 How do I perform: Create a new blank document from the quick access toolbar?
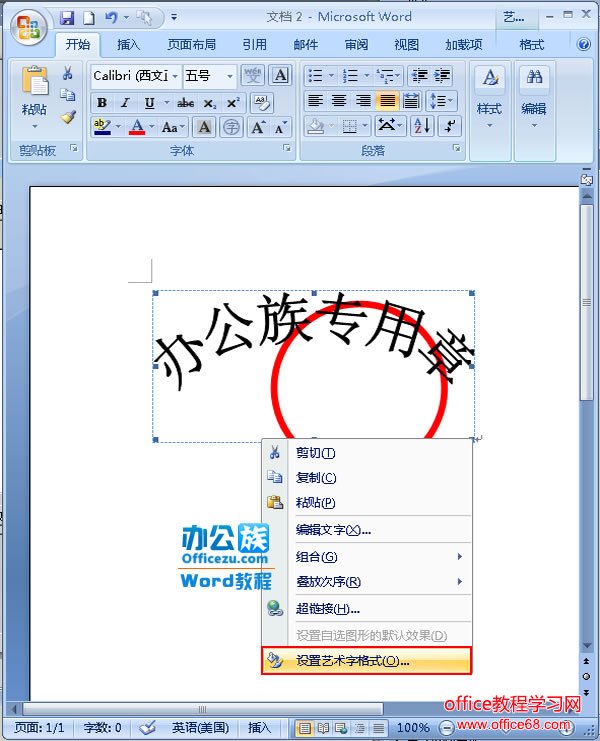coord(89,18)
